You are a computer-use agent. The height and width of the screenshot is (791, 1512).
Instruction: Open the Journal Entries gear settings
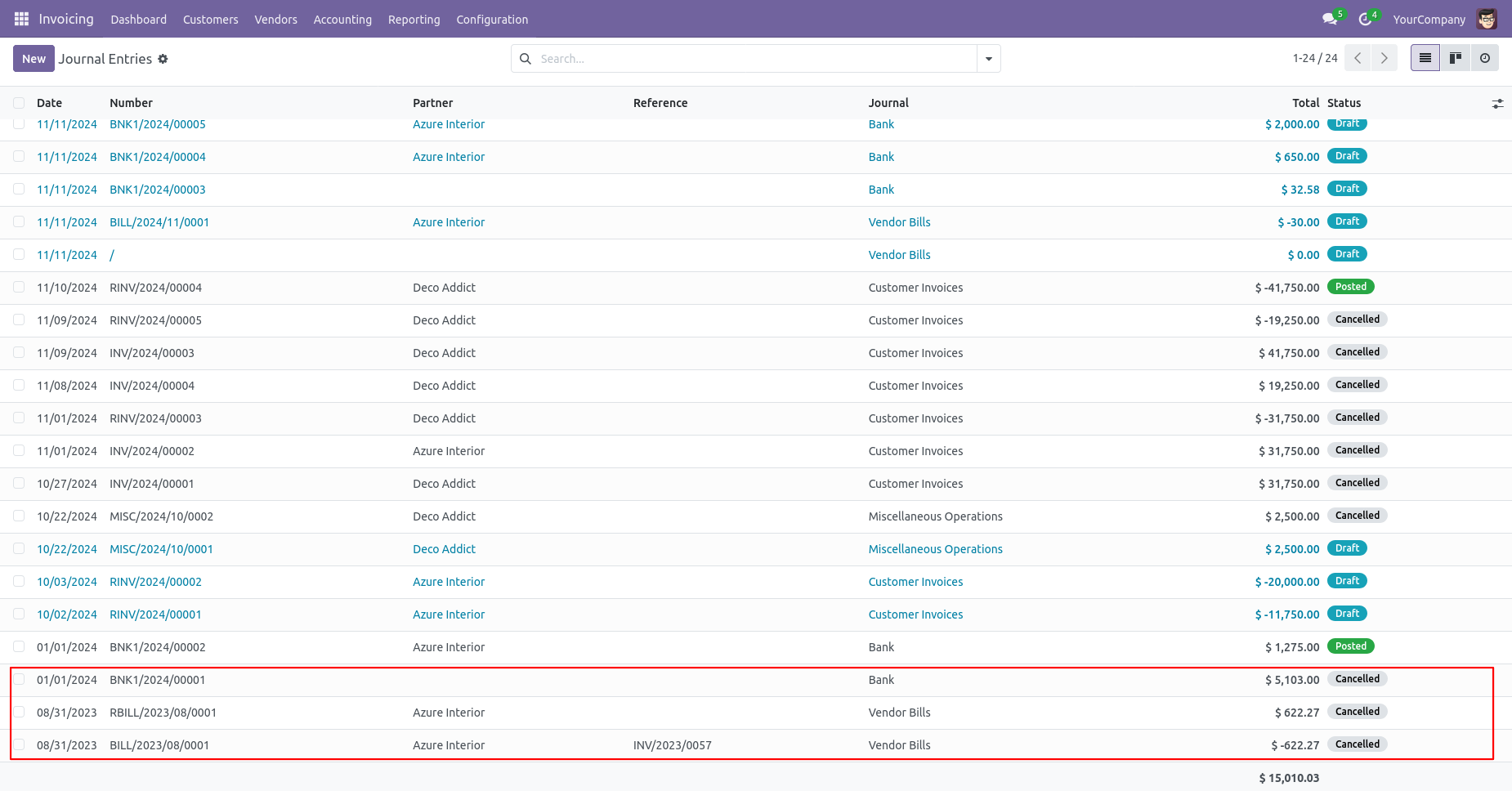pyautogui.click(x=163, y=59)
